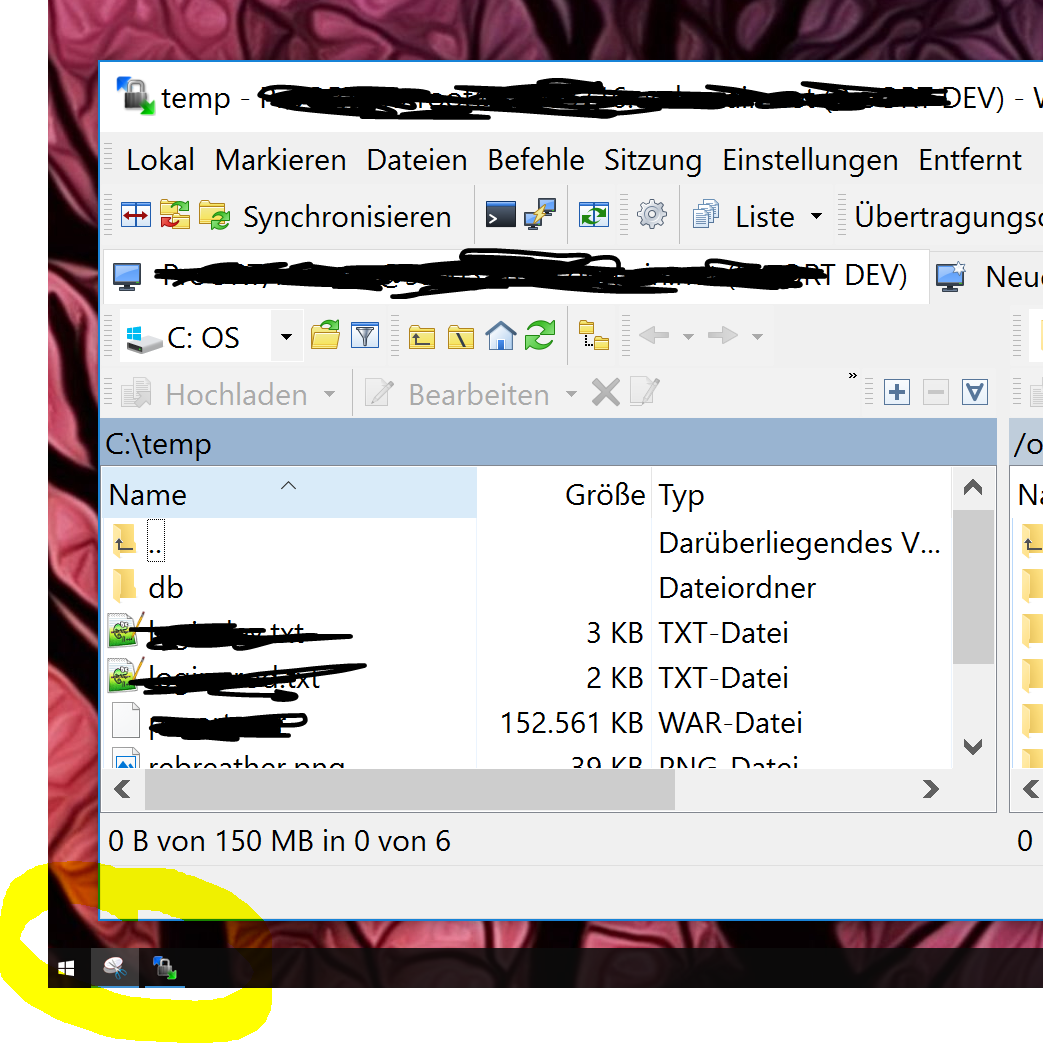Expand the C: OS drive dropdown
Image resolution: width=1043 pixels, height=1043 pixels.
pos(286,337)
